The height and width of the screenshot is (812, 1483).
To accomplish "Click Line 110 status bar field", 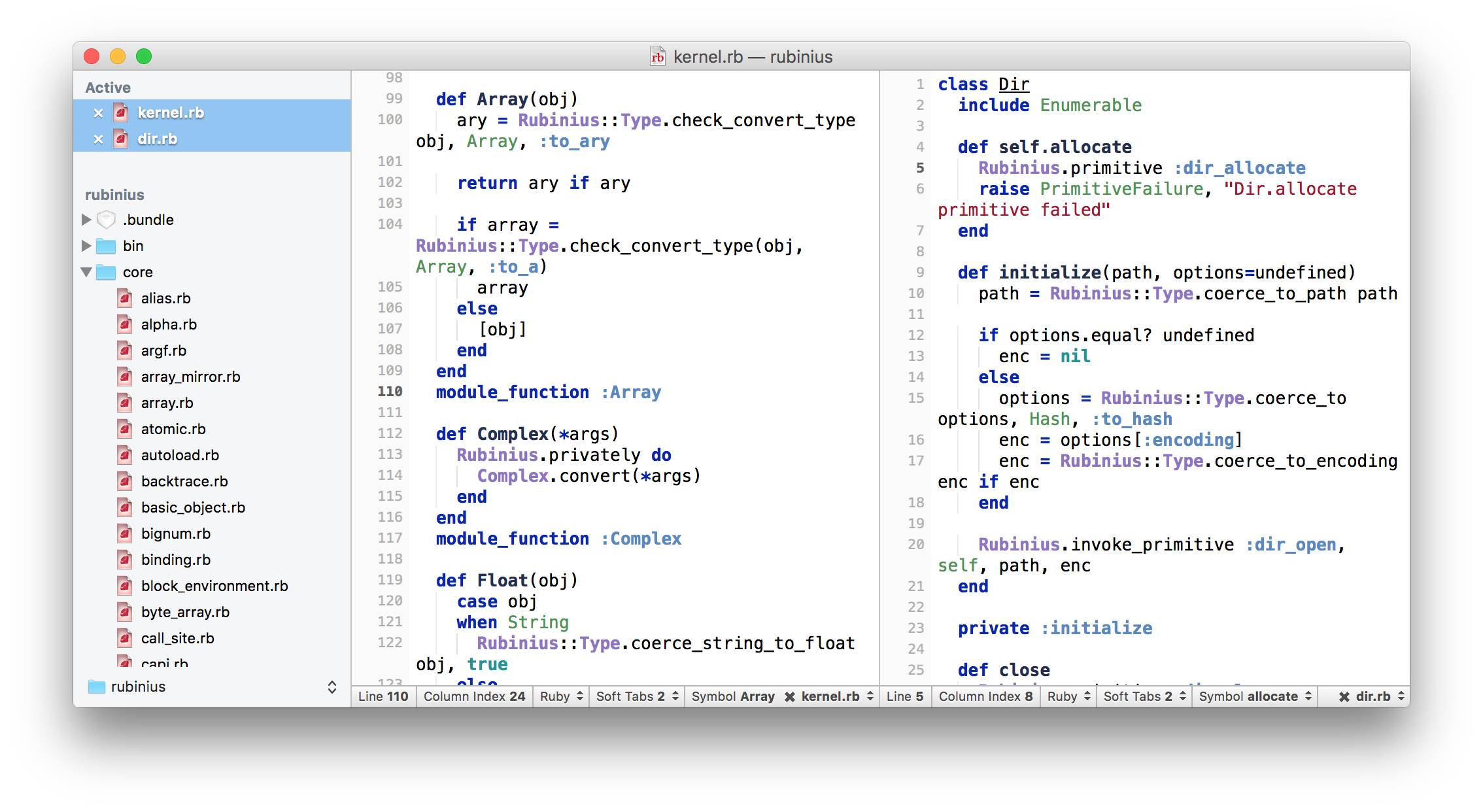I will [x=383, y=697].
